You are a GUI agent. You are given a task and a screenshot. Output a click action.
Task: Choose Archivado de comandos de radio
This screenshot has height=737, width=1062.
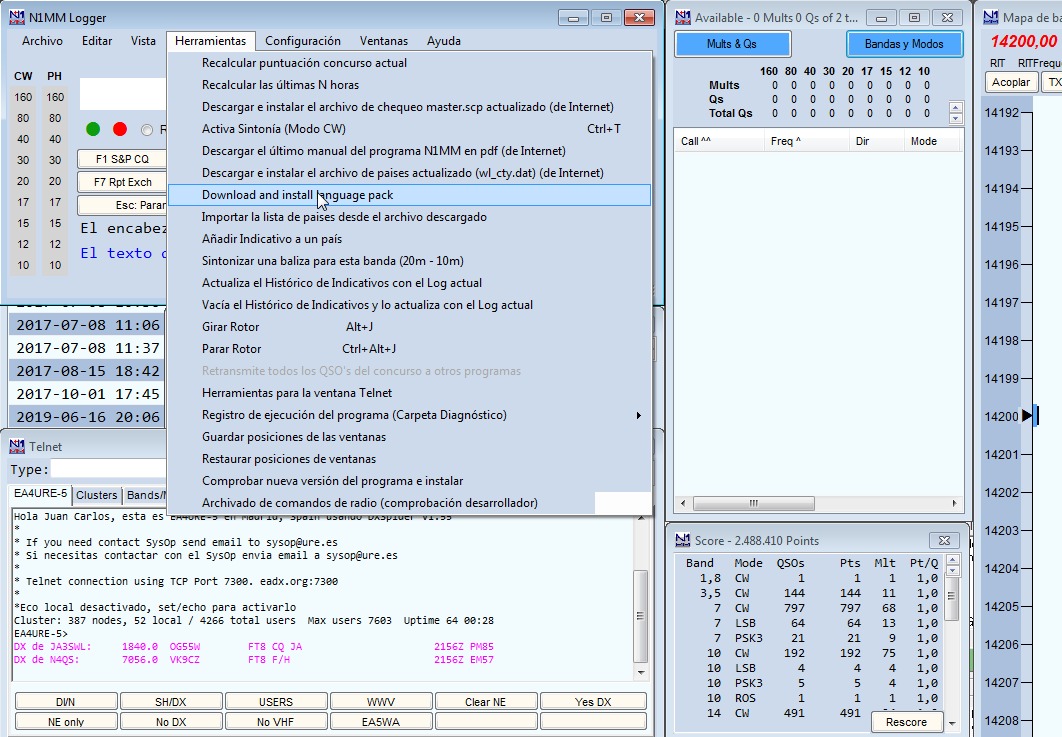pos(409,503)
